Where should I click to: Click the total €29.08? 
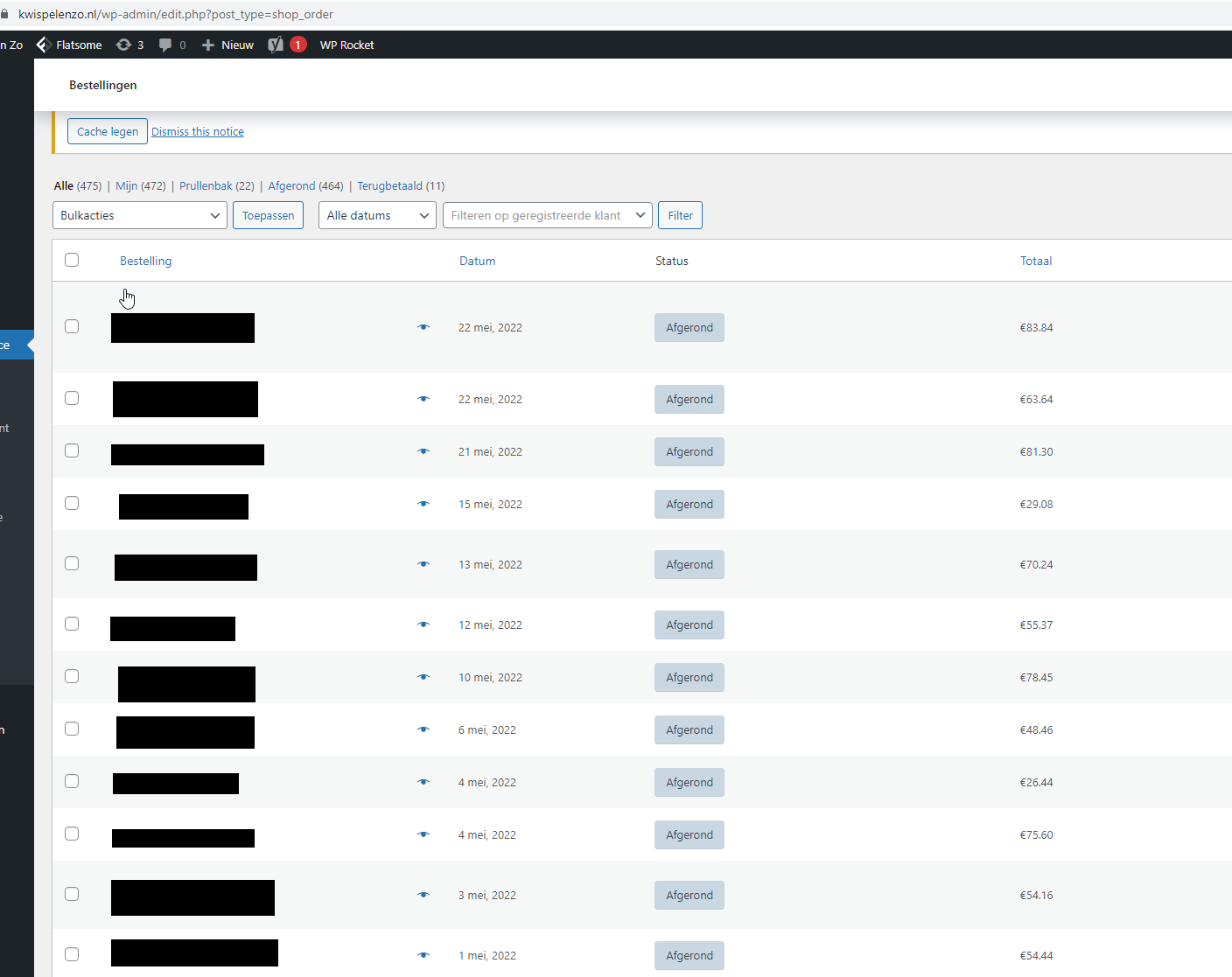tap(1036, 504)
